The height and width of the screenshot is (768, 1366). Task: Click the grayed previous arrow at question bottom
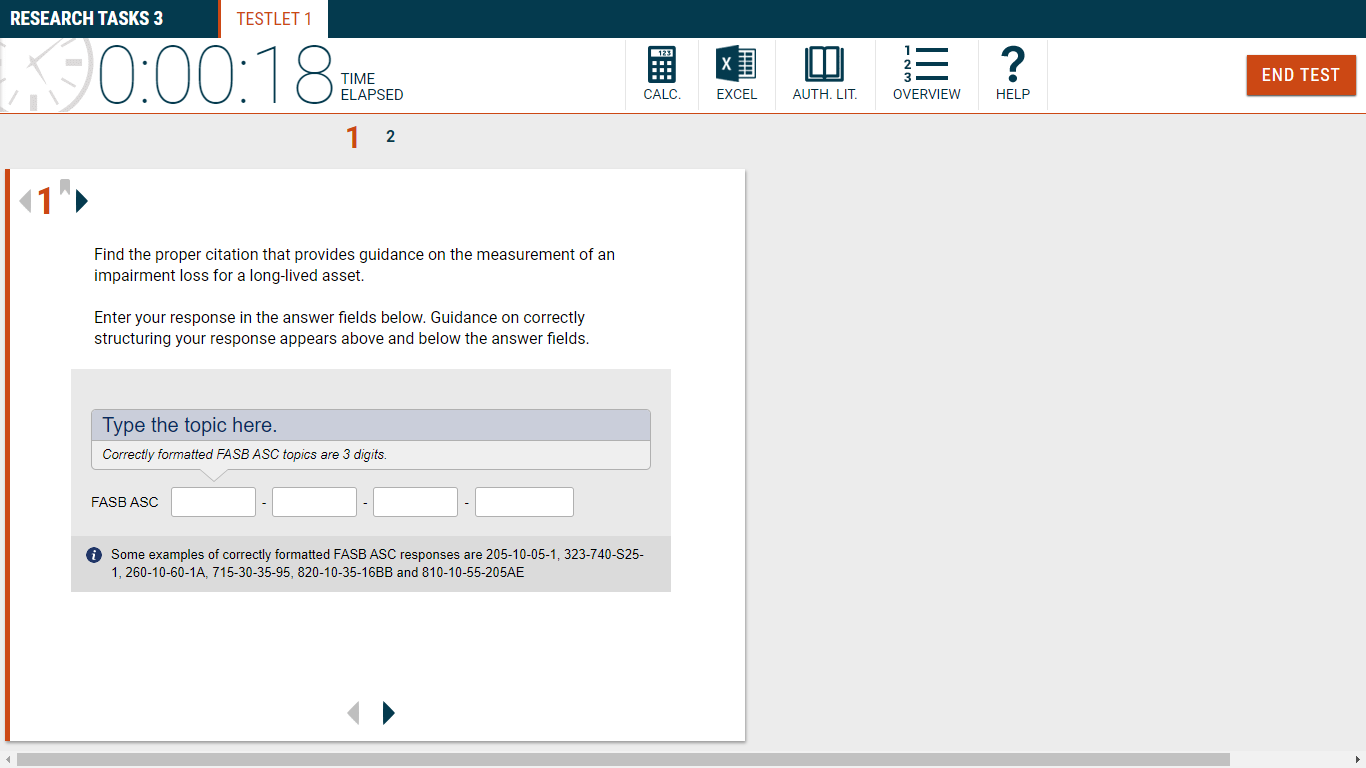tap(353, 712)
